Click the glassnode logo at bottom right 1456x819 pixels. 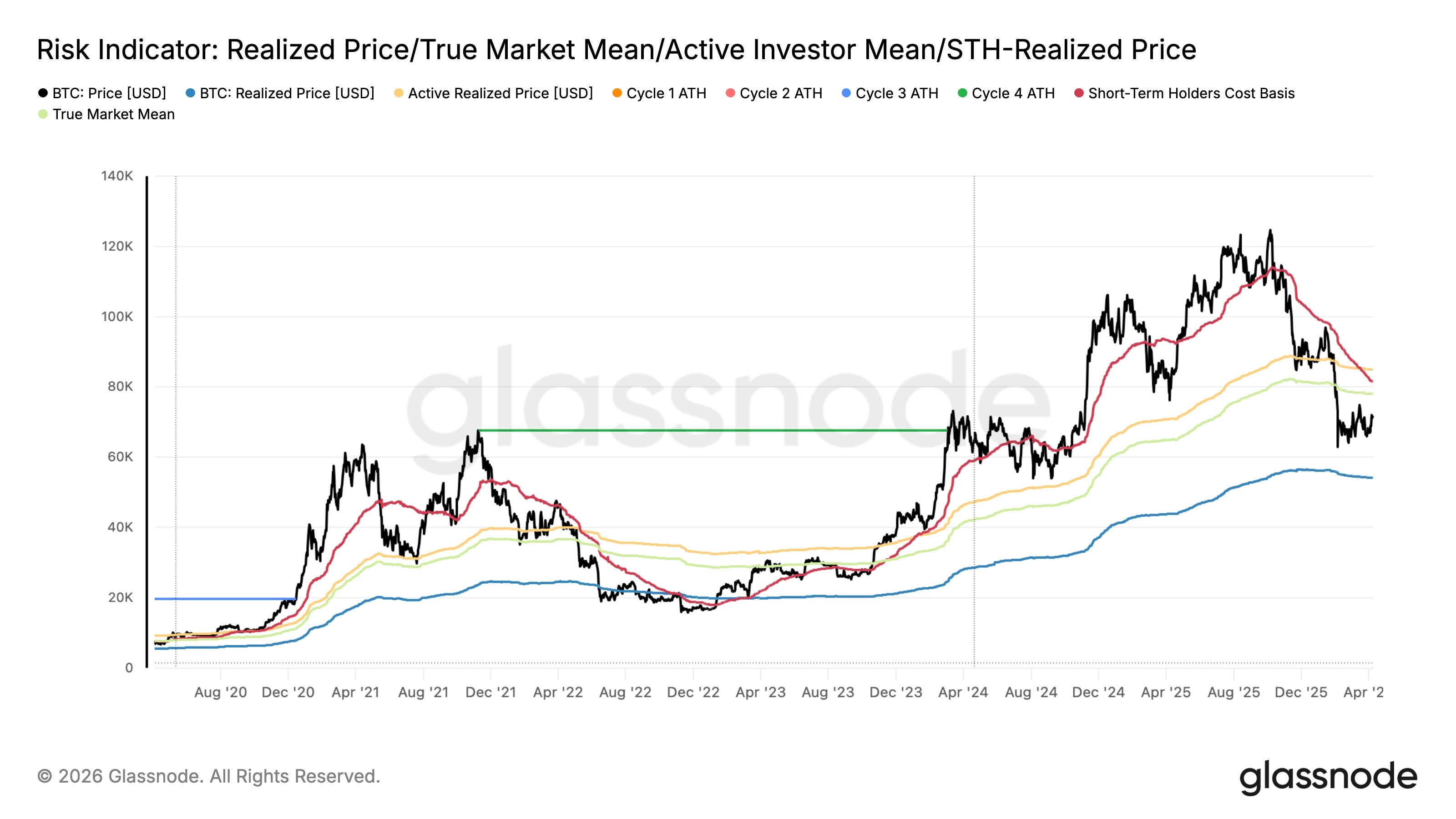pyautogui.click(x=1328, y=778)
